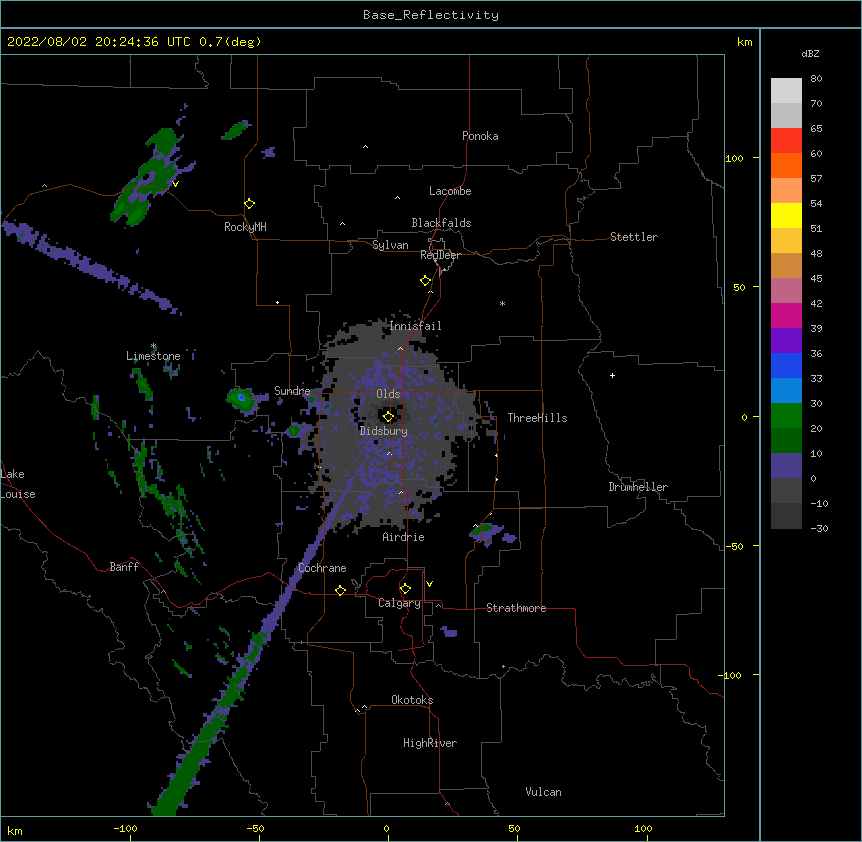Click the Cochrane city label
This screenshot has height=842, width=862.
(x=322, y=568)
